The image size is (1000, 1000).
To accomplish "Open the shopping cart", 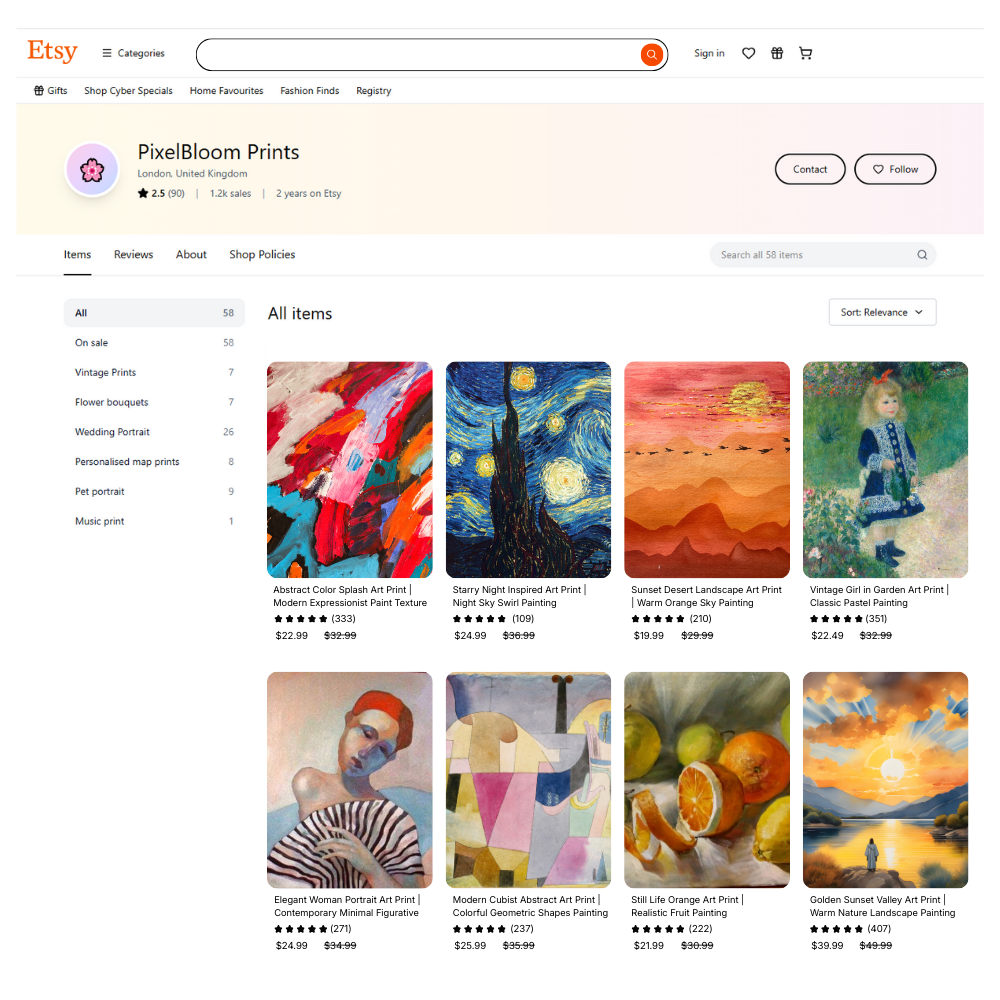I will click(x=805, y=54).
